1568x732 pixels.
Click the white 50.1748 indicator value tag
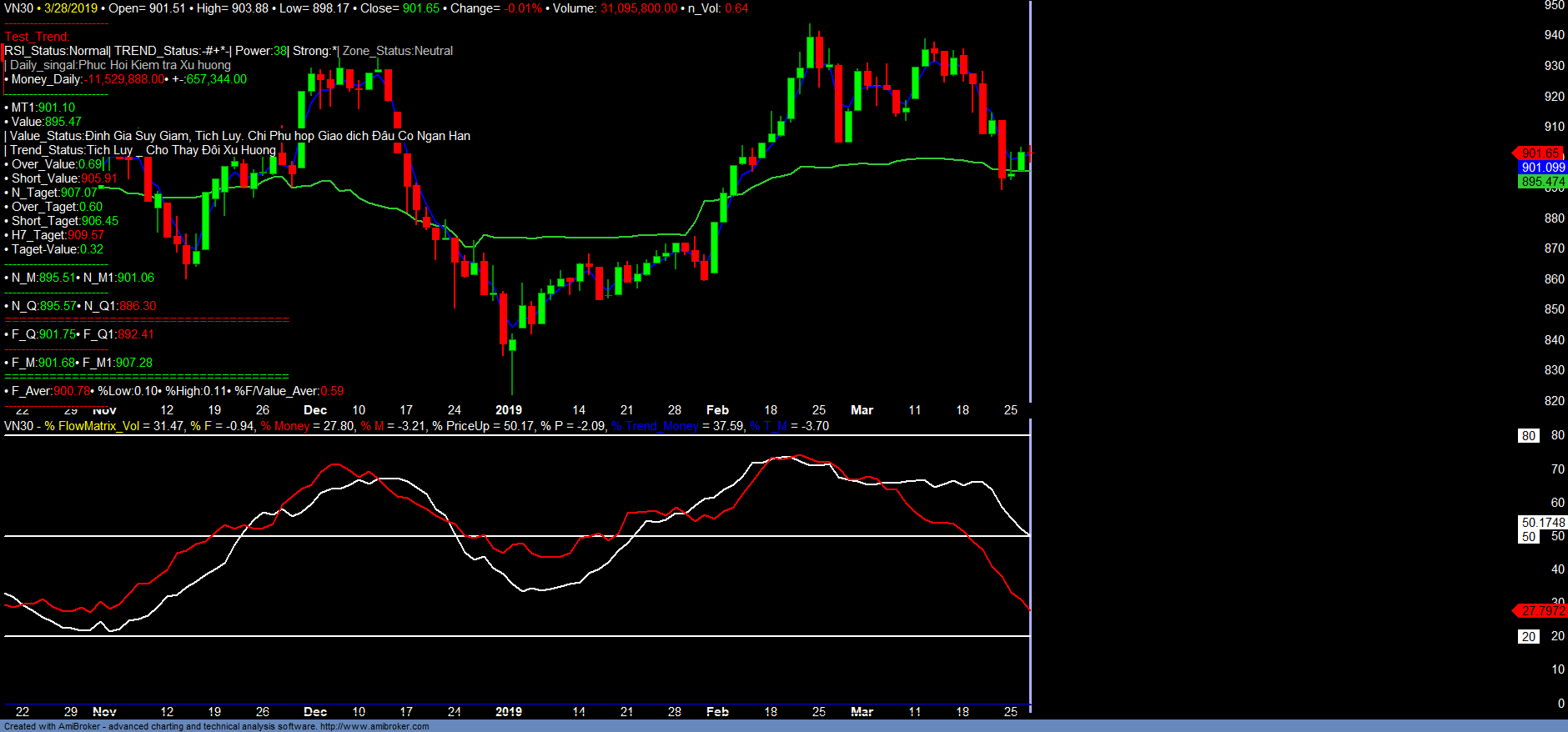coord(1543,523)
